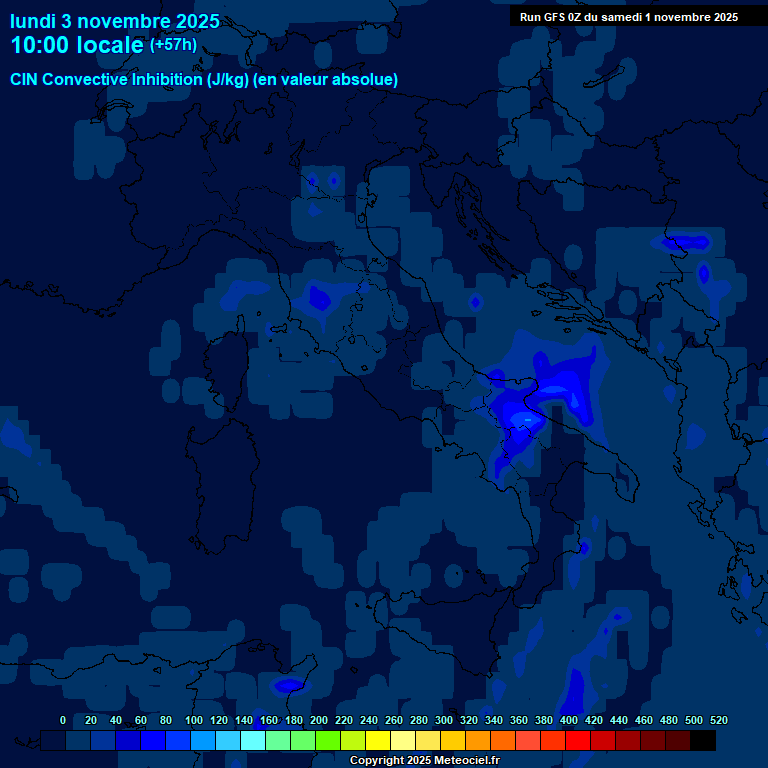Open the Copyright 2025 Meteociel.fr link
The height and width of the screenshot is (768, 768).
(x=424, y=761)
